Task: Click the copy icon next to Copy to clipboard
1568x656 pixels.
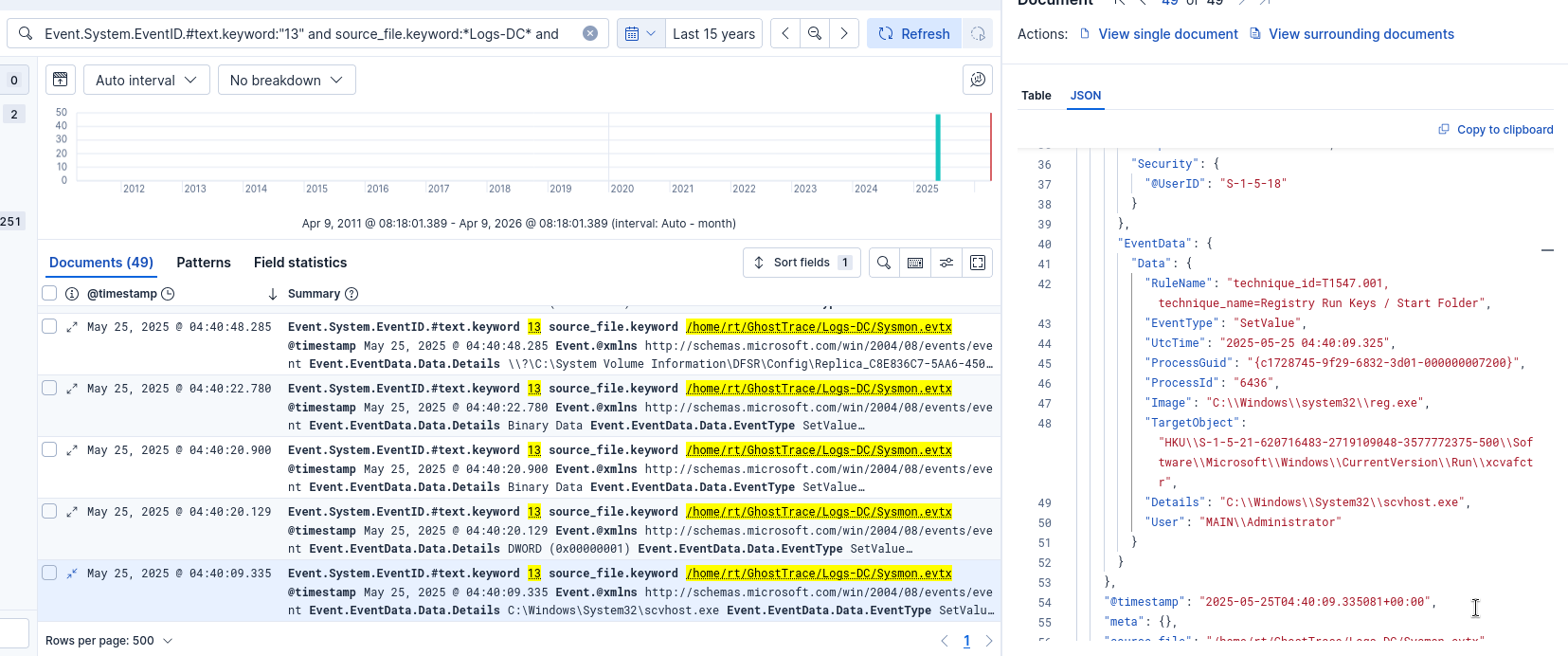Action: (x=1444, y=130)
